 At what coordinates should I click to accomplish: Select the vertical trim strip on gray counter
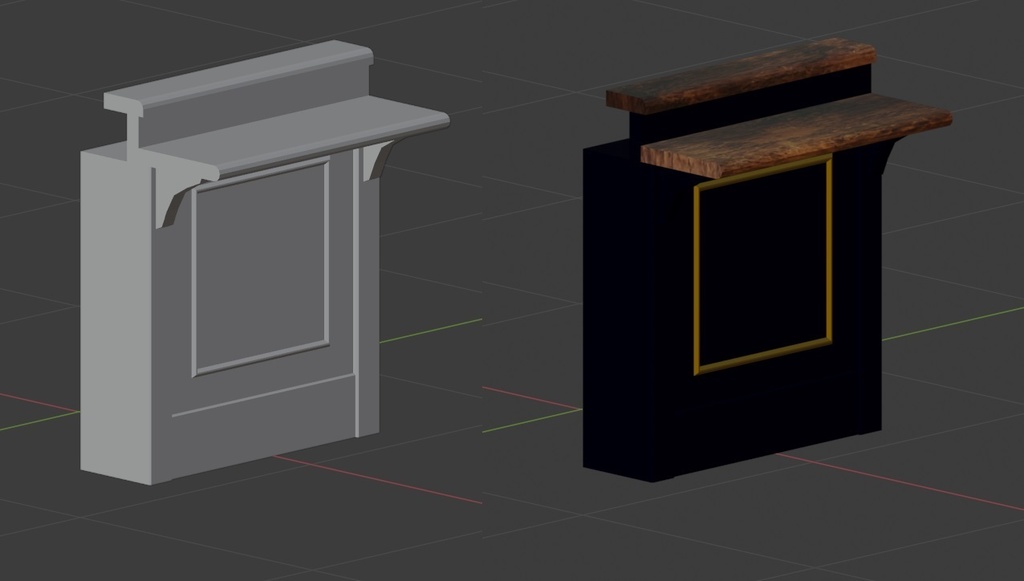(x=357, y=290)
